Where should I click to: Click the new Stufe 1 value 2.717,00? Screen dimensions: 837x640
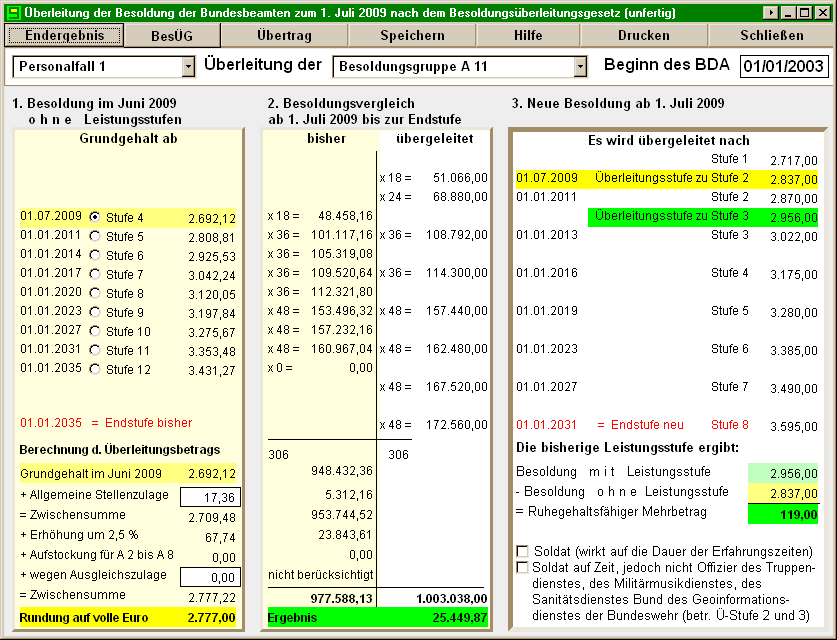(794, 161)
